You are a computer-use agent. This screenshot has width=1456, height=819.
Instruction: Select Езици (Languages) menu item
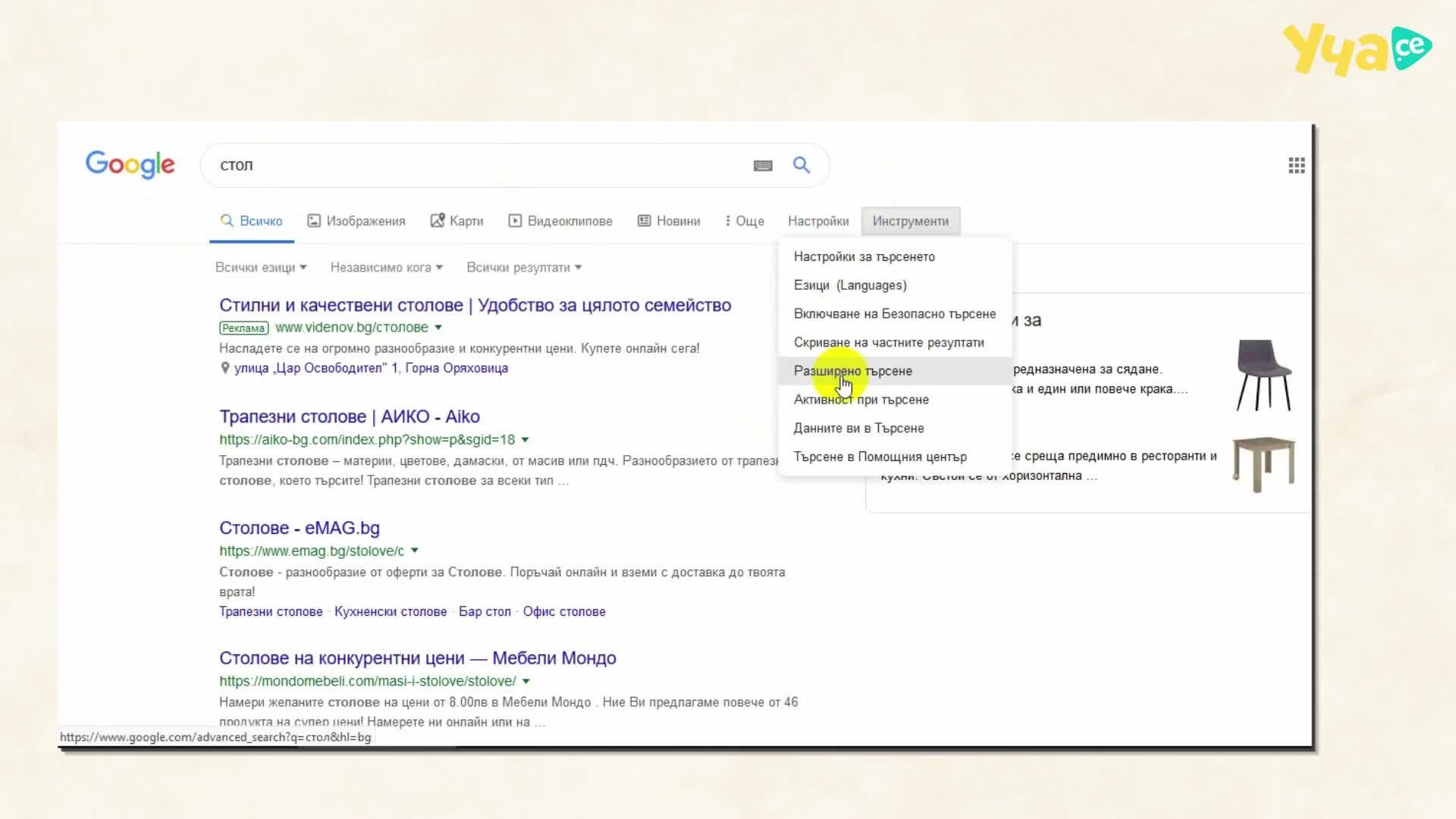point(895,285)
